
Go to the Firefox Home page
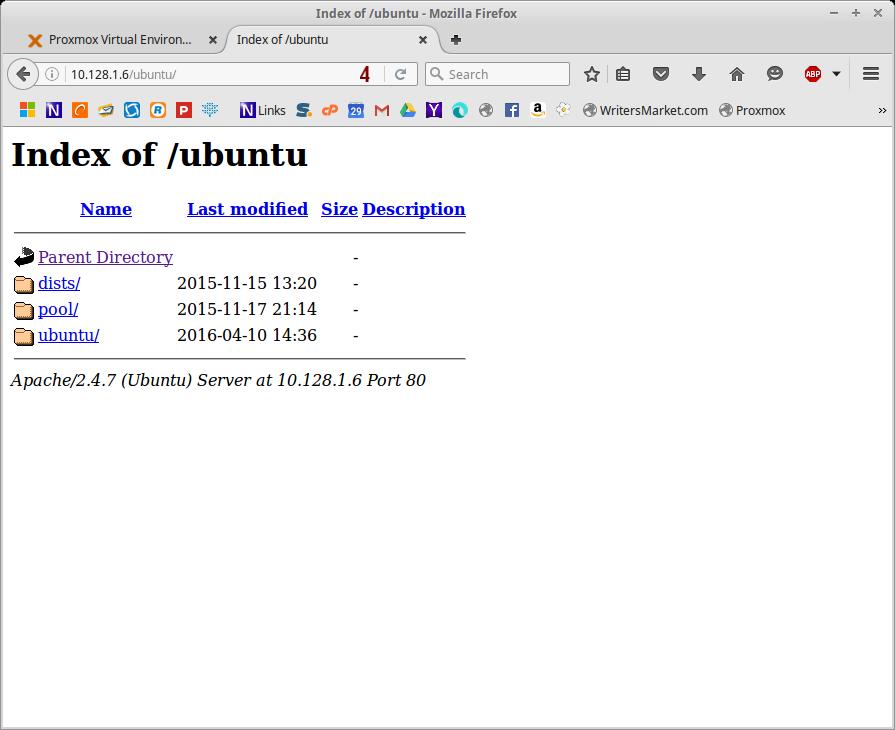tap(737, 74)
